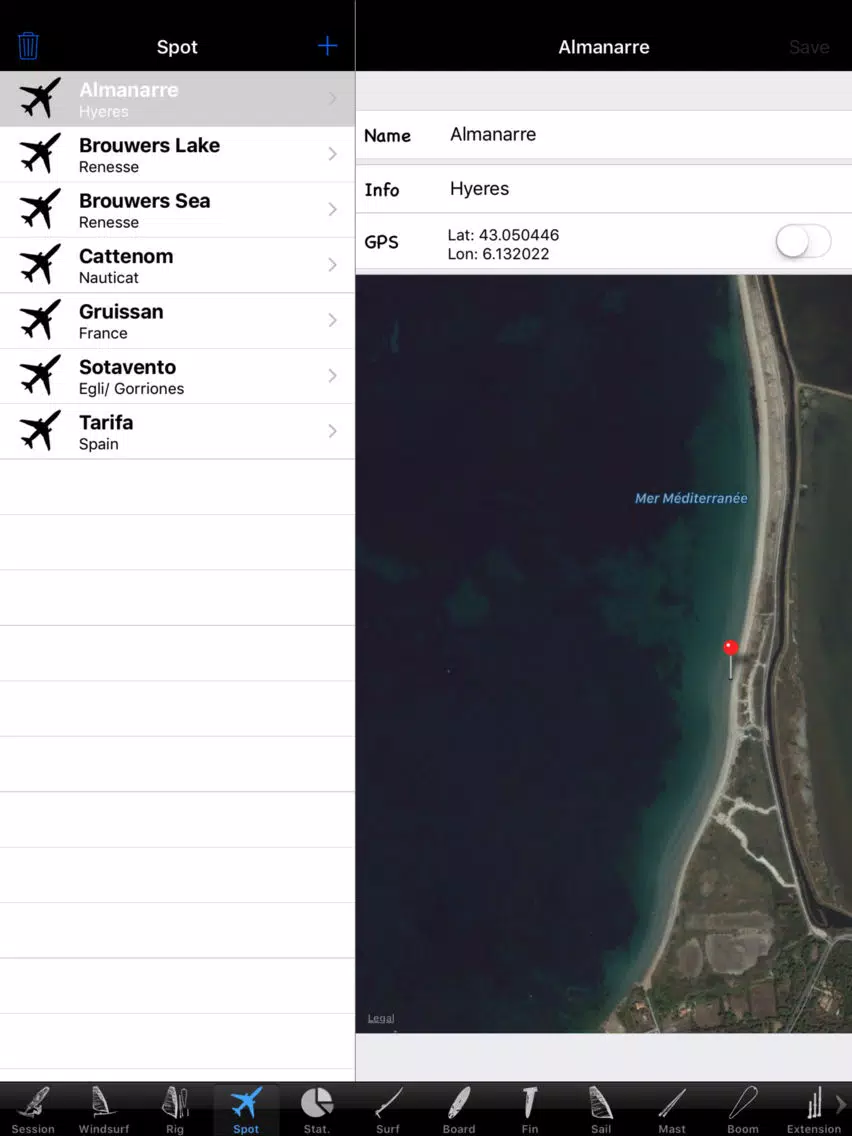Select the Brouwers Sea spot
This screenshot has height=1136, width=852.
[178, 209]
